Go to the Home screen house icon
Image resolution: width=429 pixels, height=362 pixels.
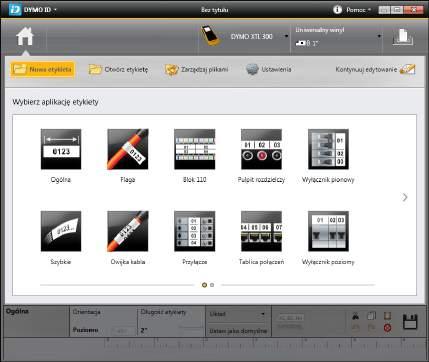[x=25, y=36]
